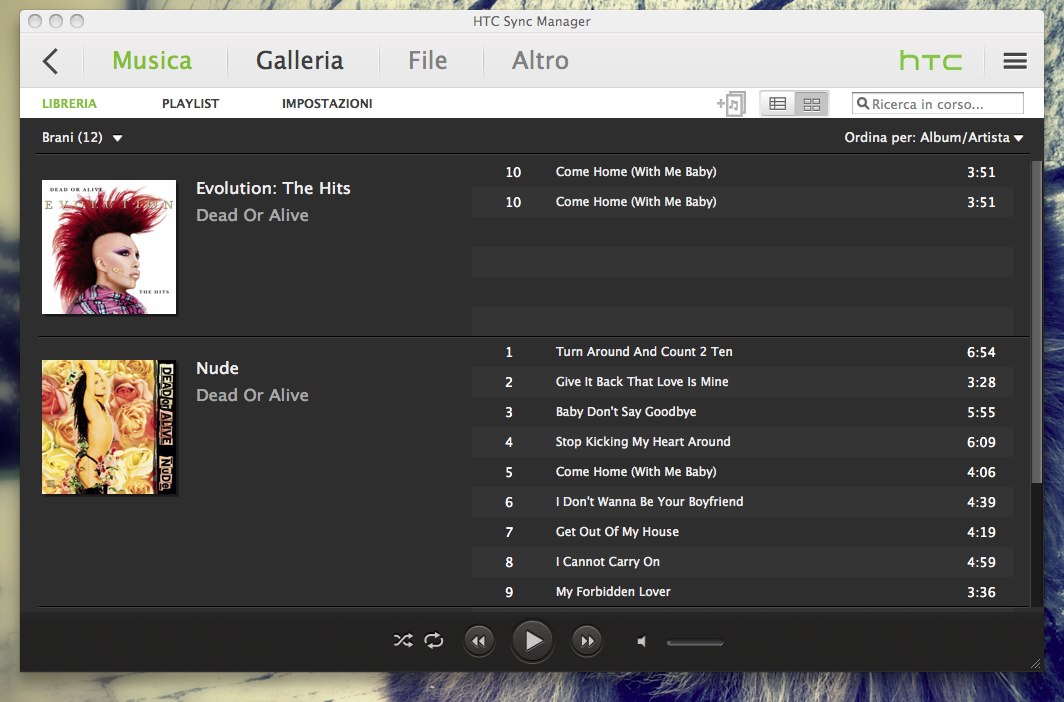1064x702 pixels.
Task: Click the search magnifier icon
Action: 862,103
